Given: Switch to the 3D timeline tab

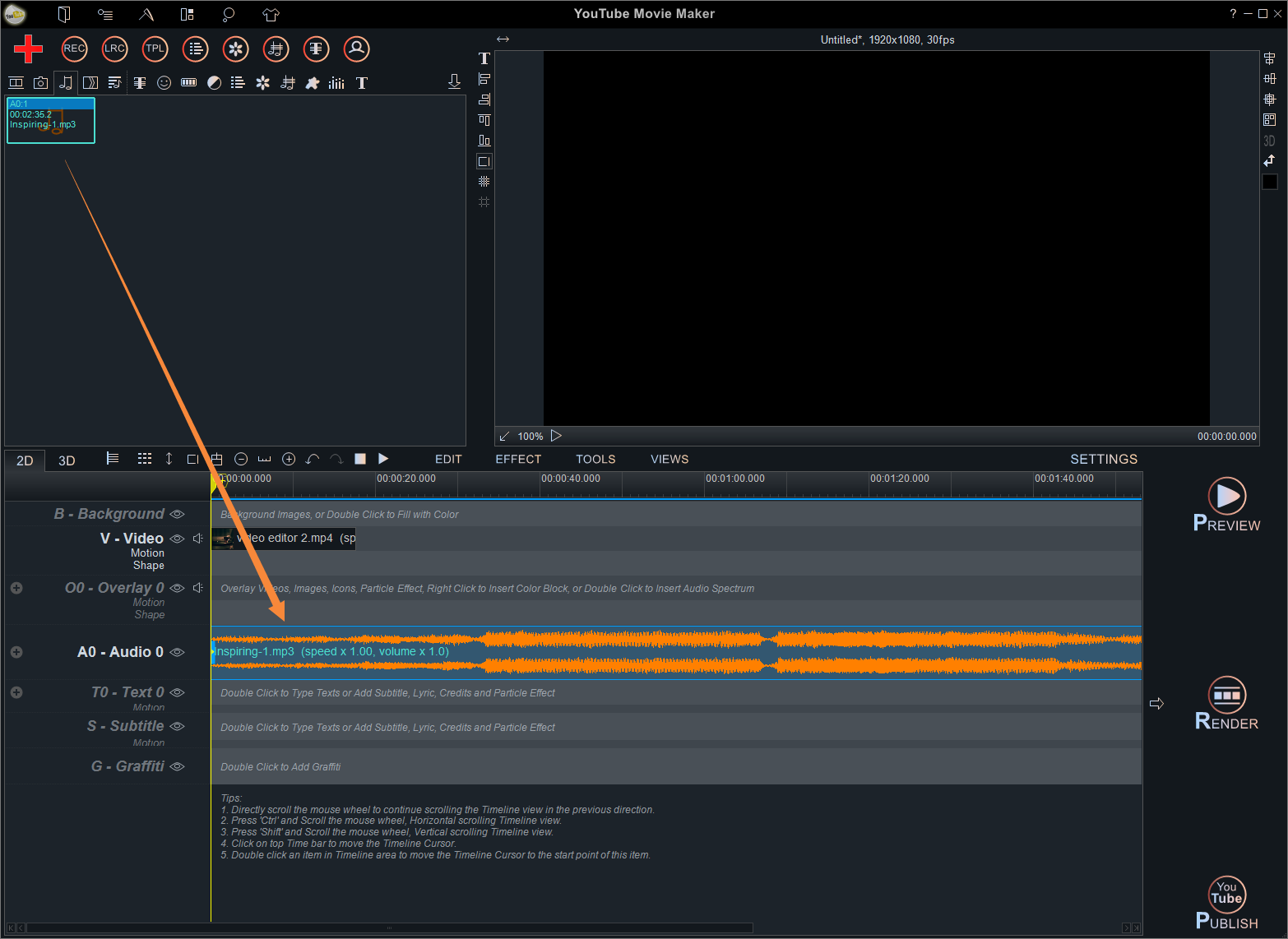Looking at the screenshot, I should click(x=67, y=460).
